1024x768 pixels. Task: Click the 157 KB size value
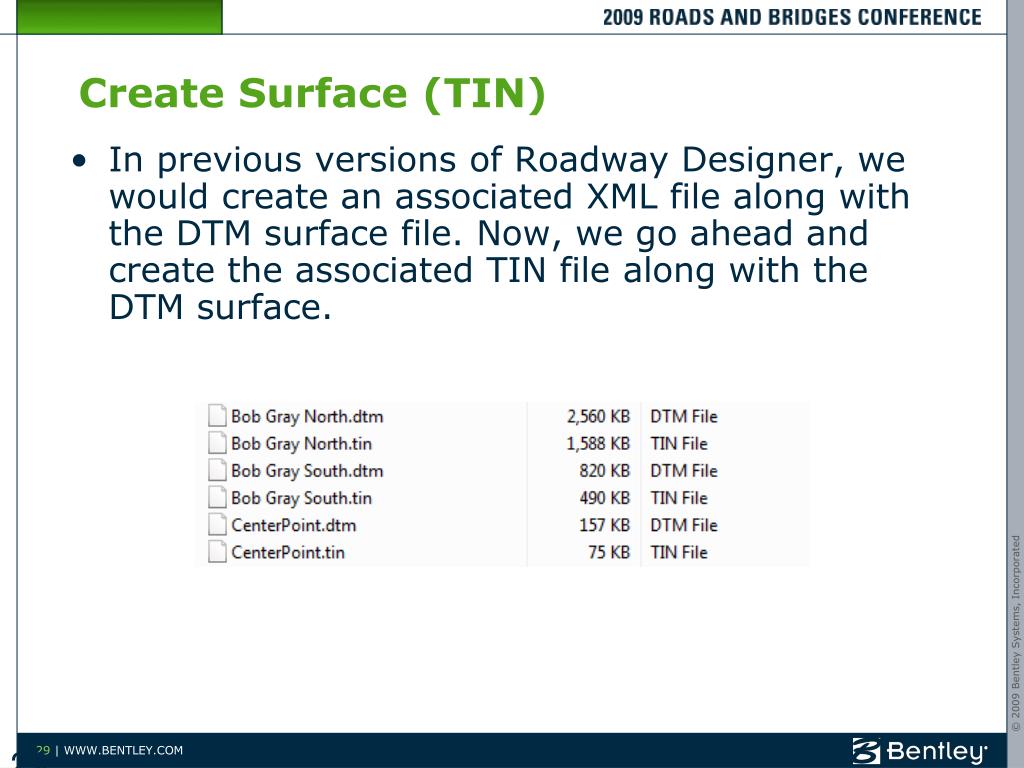[605, 525]
